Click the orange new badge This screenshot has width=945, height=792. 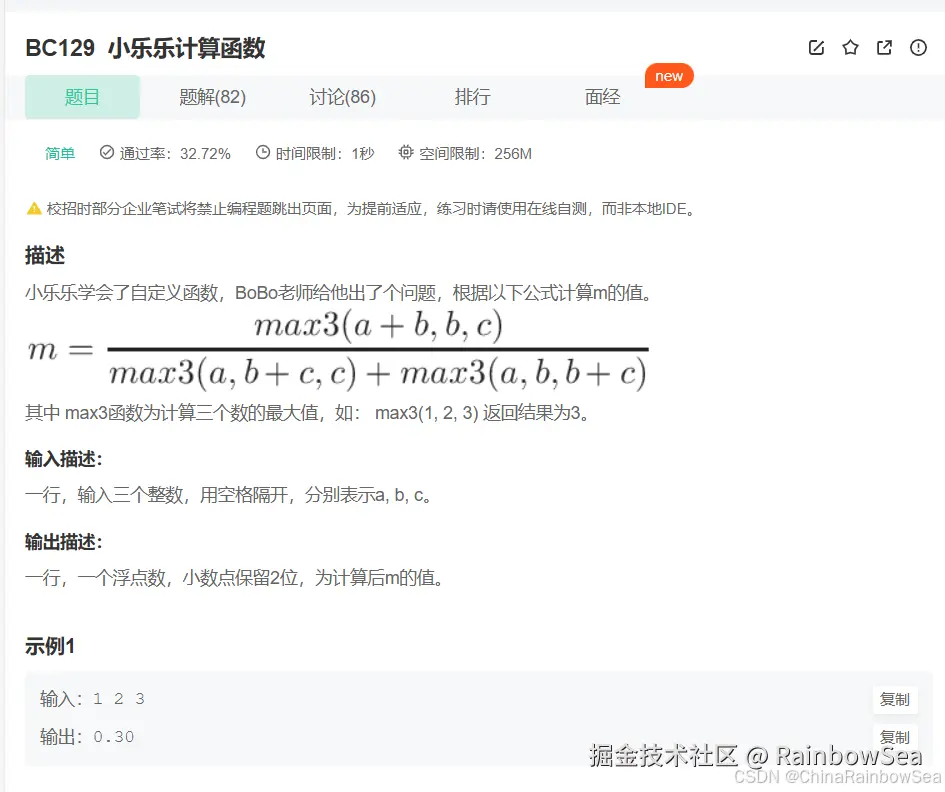(x=669, y=75)
